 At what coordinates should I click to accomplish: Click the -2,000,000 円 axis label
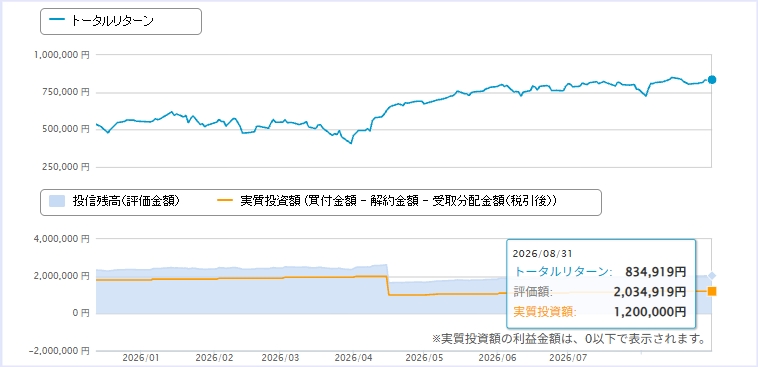[x=59, y=351]
